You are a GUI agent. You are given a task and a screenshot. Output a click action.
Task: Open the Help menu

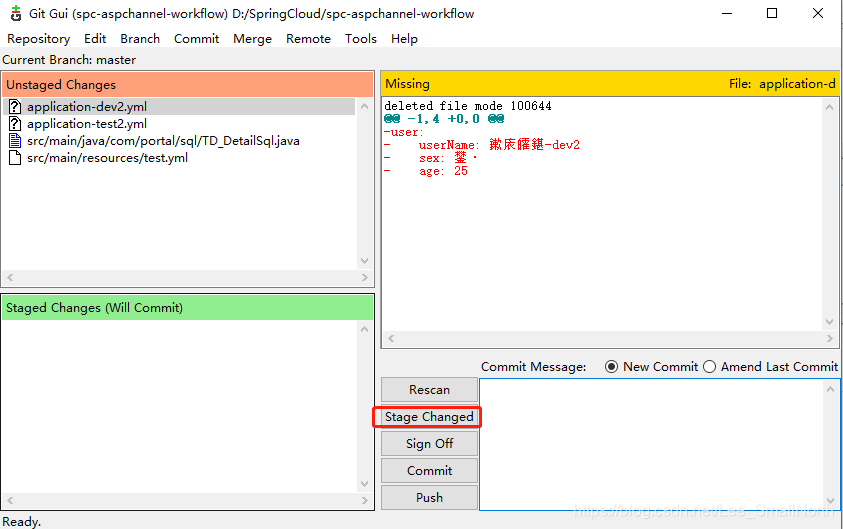(404, 39)
